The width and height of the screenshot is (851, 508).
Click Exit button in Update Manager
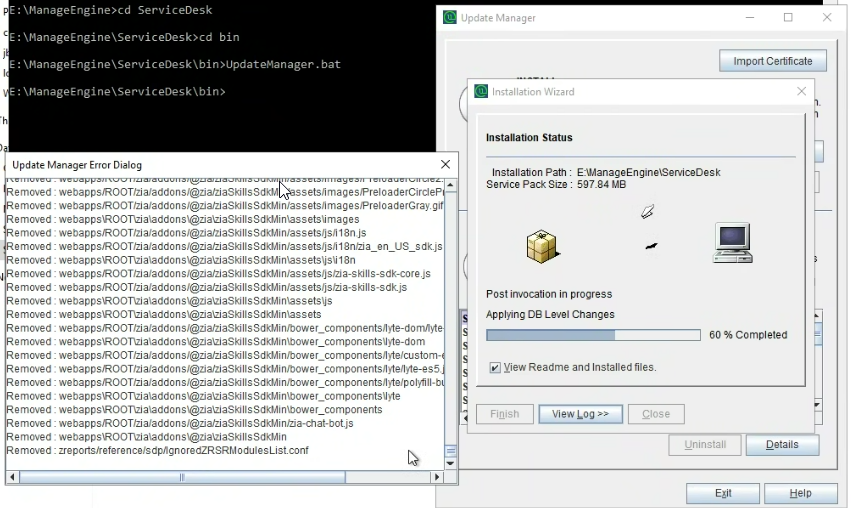723,493
